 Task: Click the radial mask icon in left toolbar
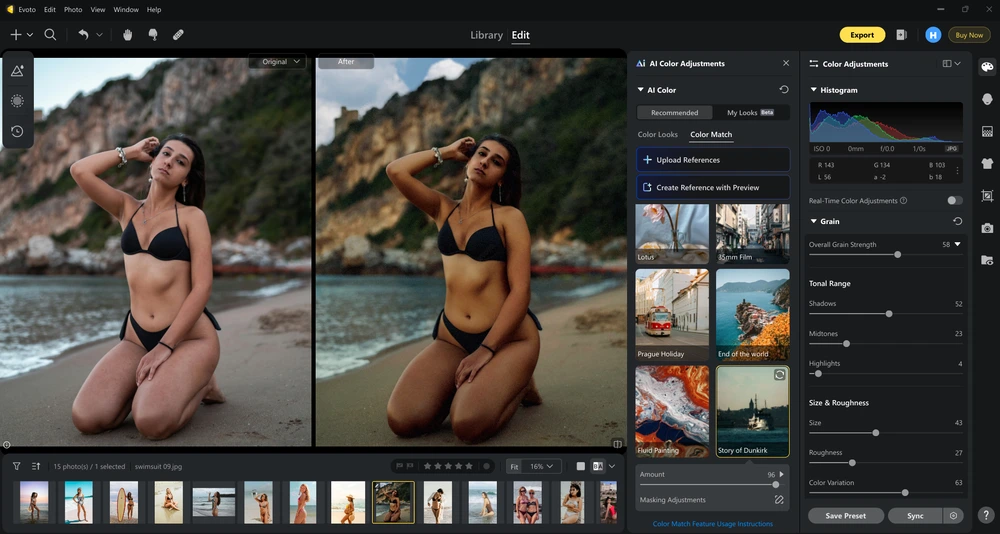pyautogui.click(x=17, y=101)
